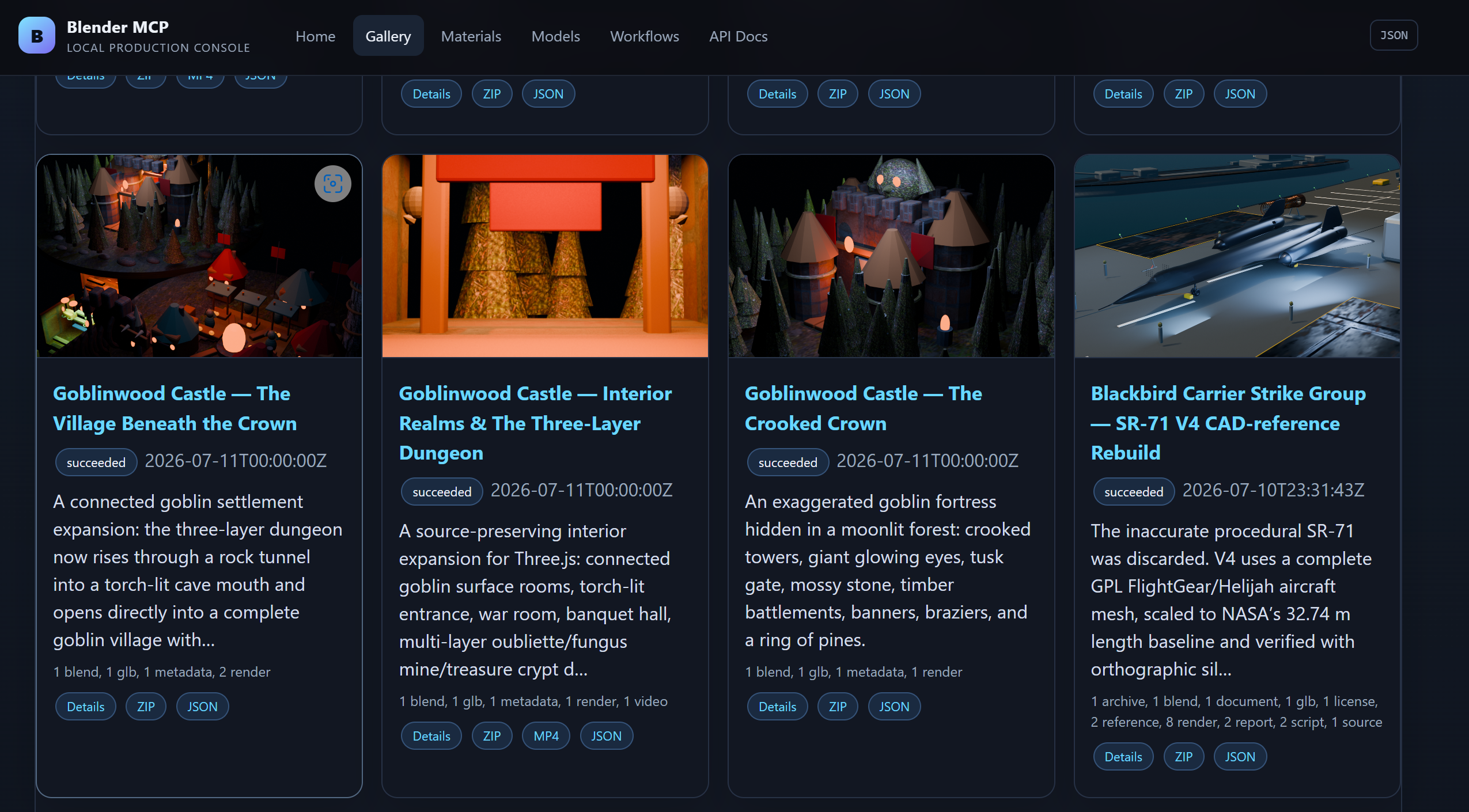This screenshot has height=812, width=1469.
Task: Click the 'Blender MCP' title text
Action: 118,27
